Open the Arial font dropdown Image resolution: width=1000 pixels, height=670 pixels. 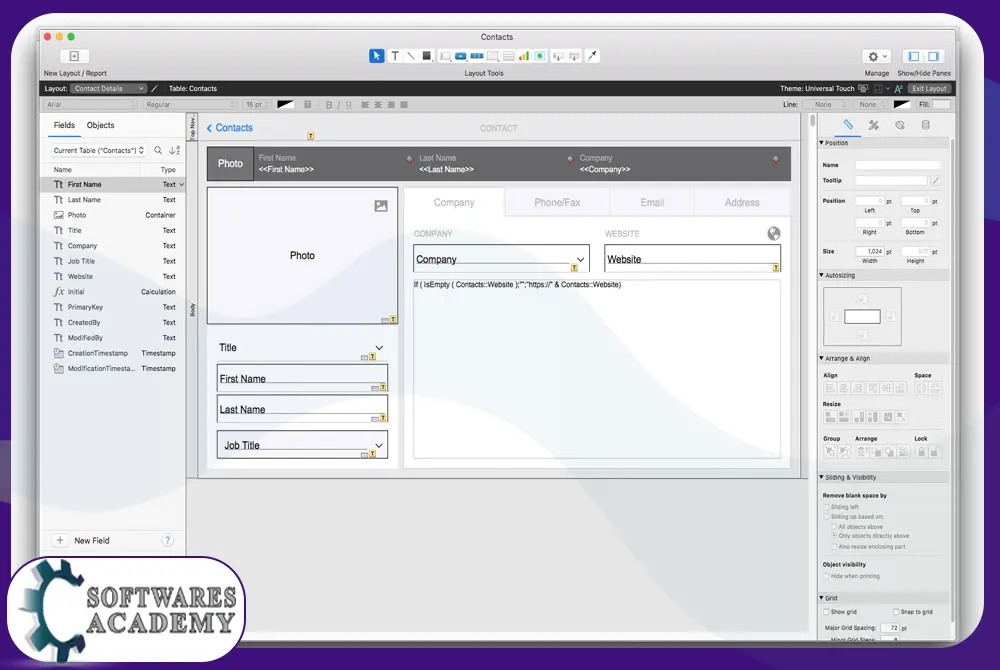point(91,105)
